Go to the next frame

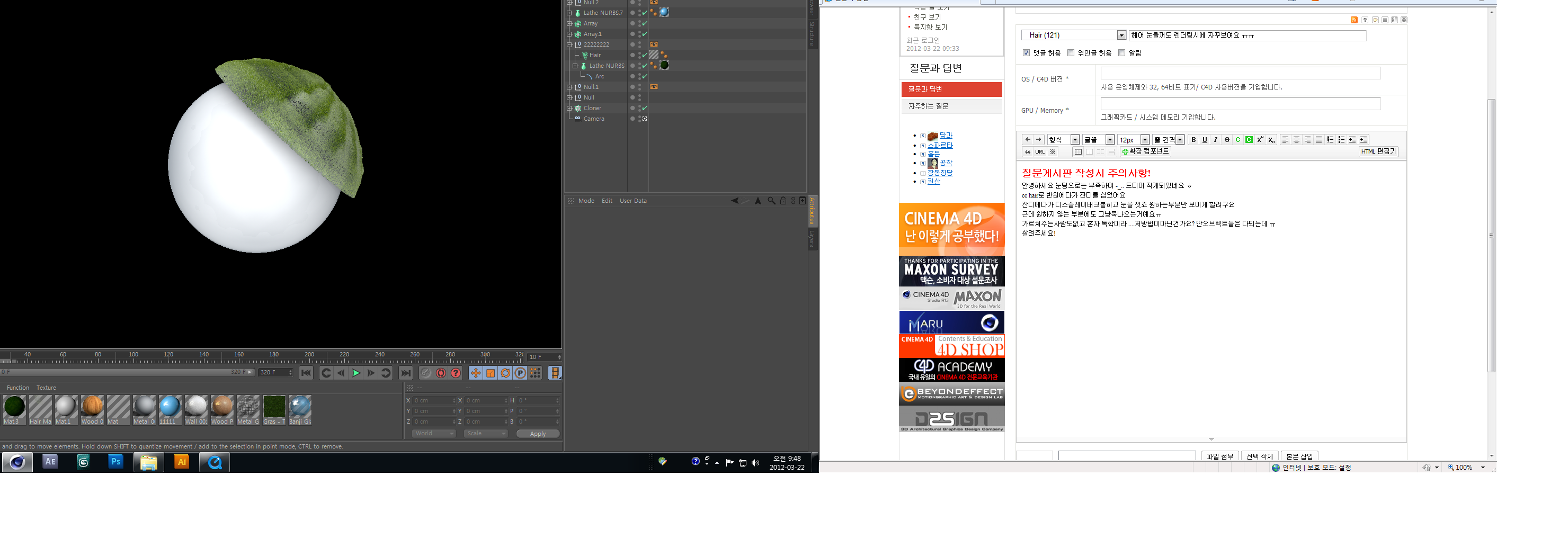(x=371, y=373)
